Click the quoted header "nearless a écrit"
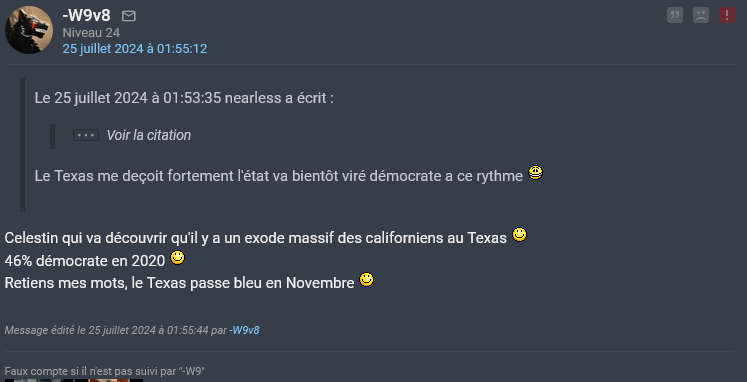Image resolution: width=747 pixels, height=382 pixels. (x=279, y=99)
